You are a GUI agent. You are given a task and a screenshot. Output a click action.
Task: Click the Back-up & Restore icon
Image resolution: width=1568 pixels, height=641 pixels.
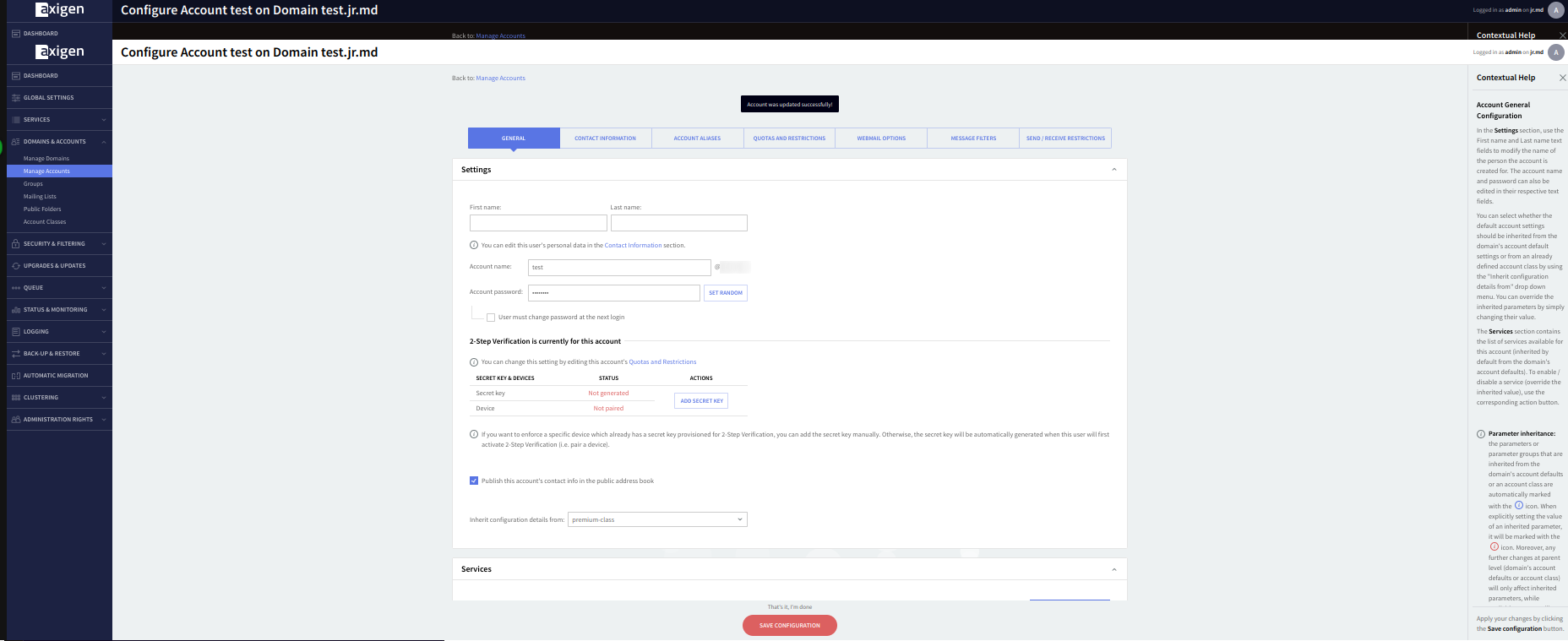pos(16,354)
